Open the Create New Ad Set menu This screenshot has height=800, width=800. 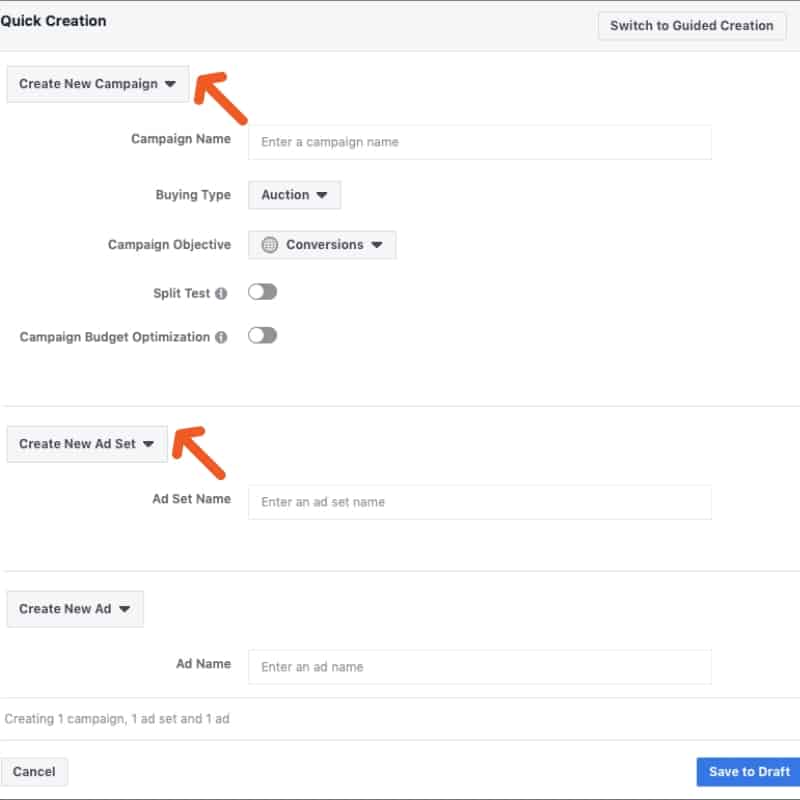[x=87, y=444]
